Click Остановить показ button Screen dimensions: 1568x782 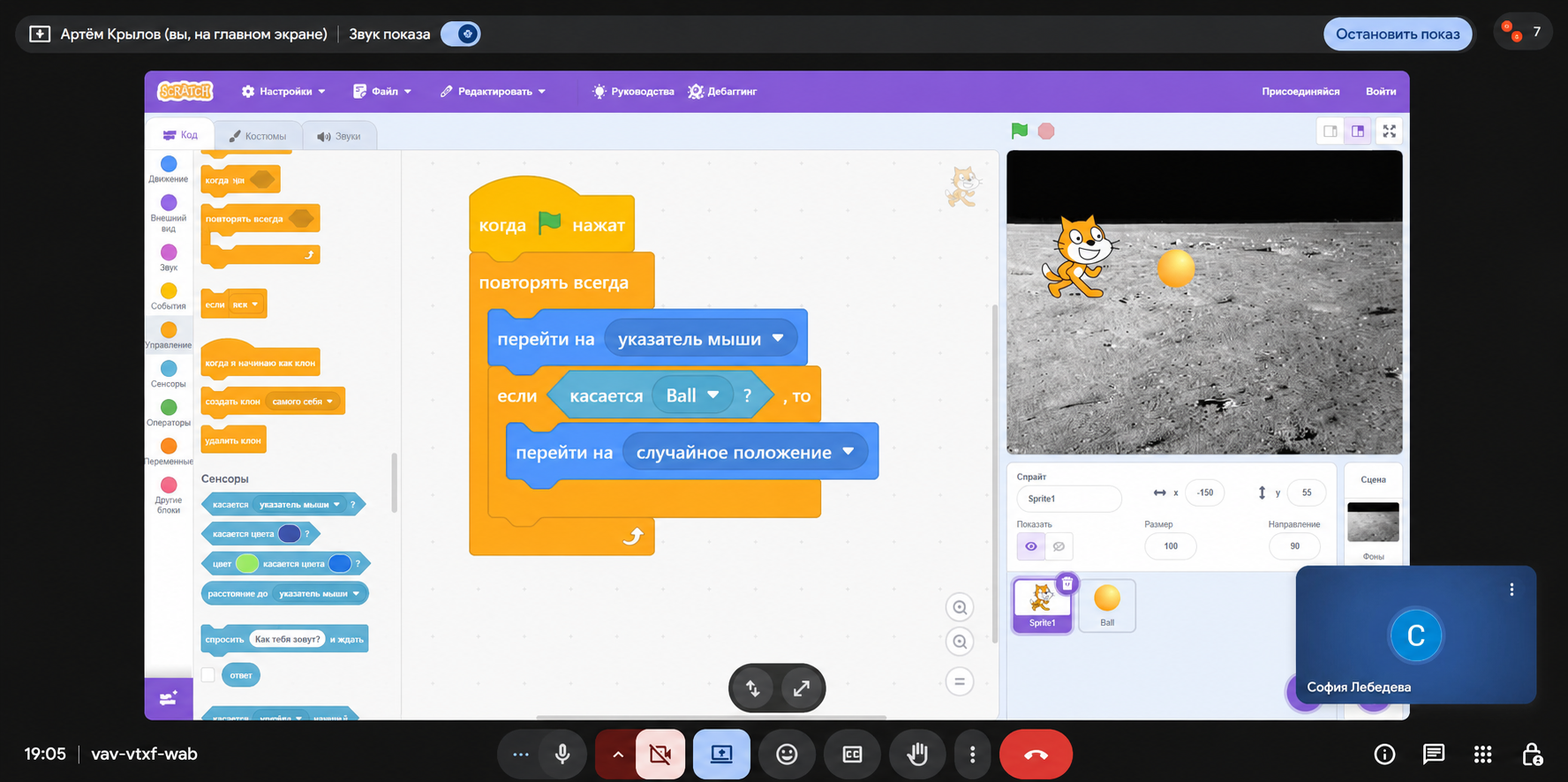click(x=1398, y=34)
